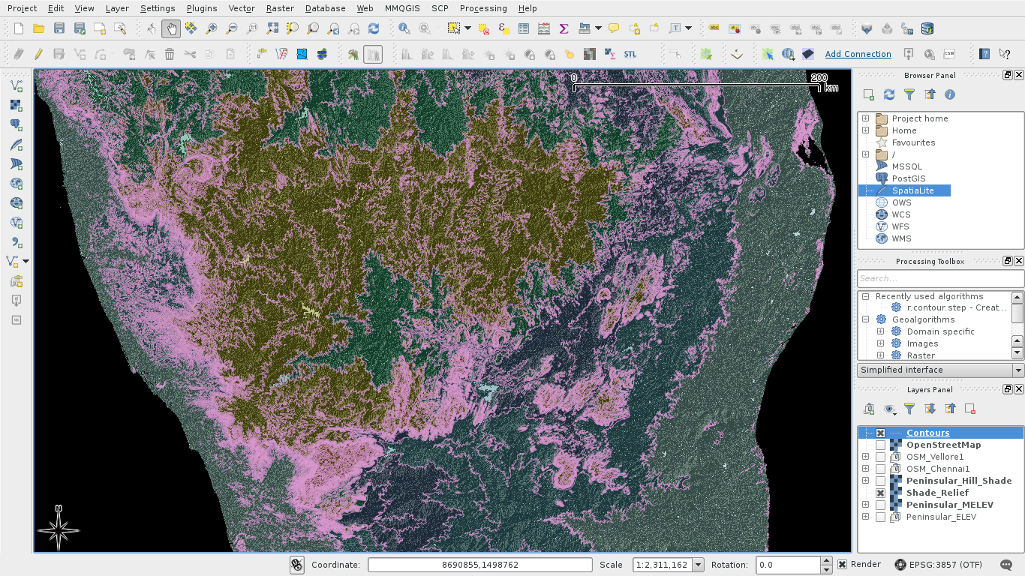Screen dimensions: 1025x576
Task: Click the Identify Features tool
Action: click(x=404, y=29)
